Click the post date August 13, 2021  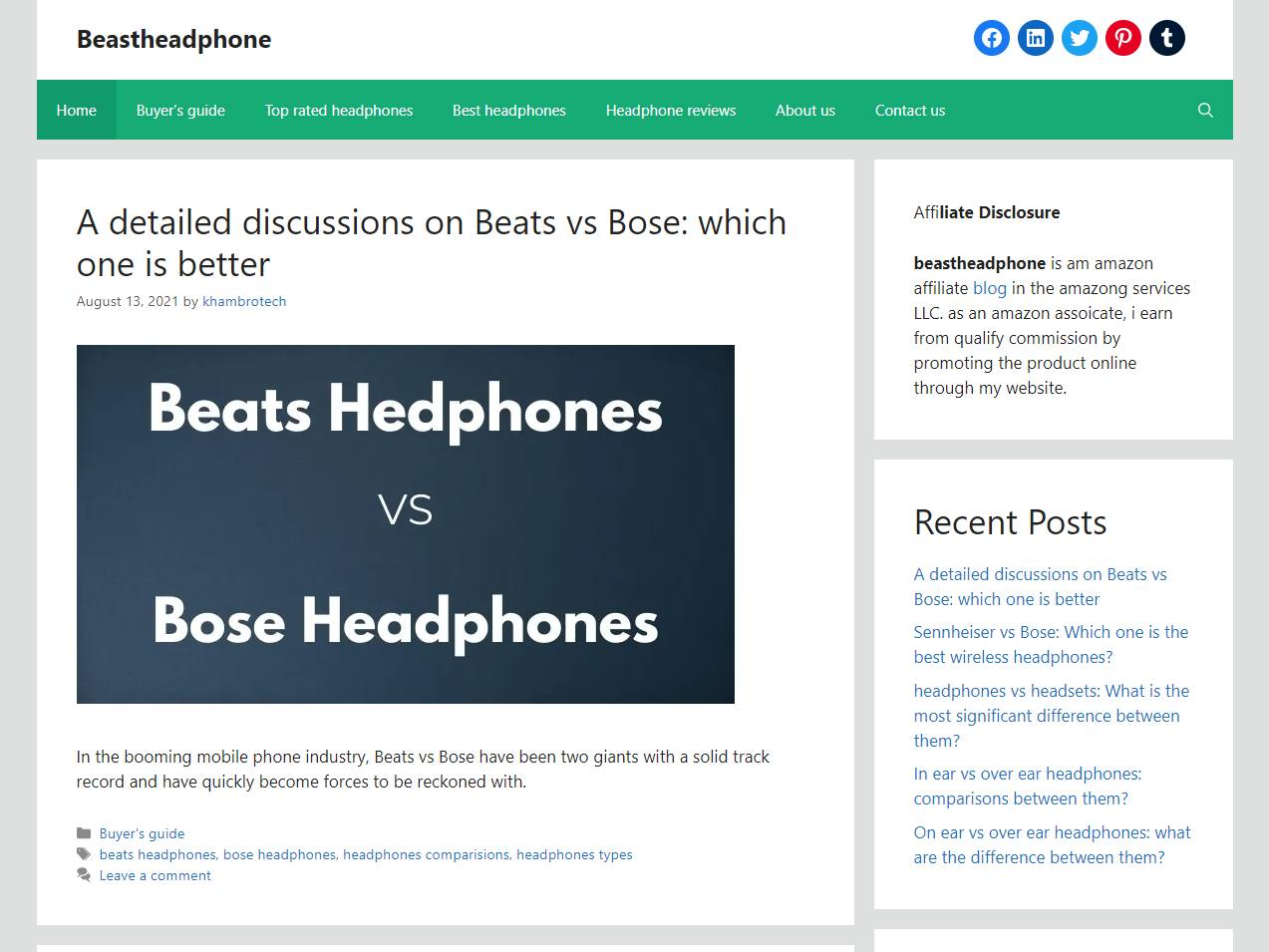(128, 301)
